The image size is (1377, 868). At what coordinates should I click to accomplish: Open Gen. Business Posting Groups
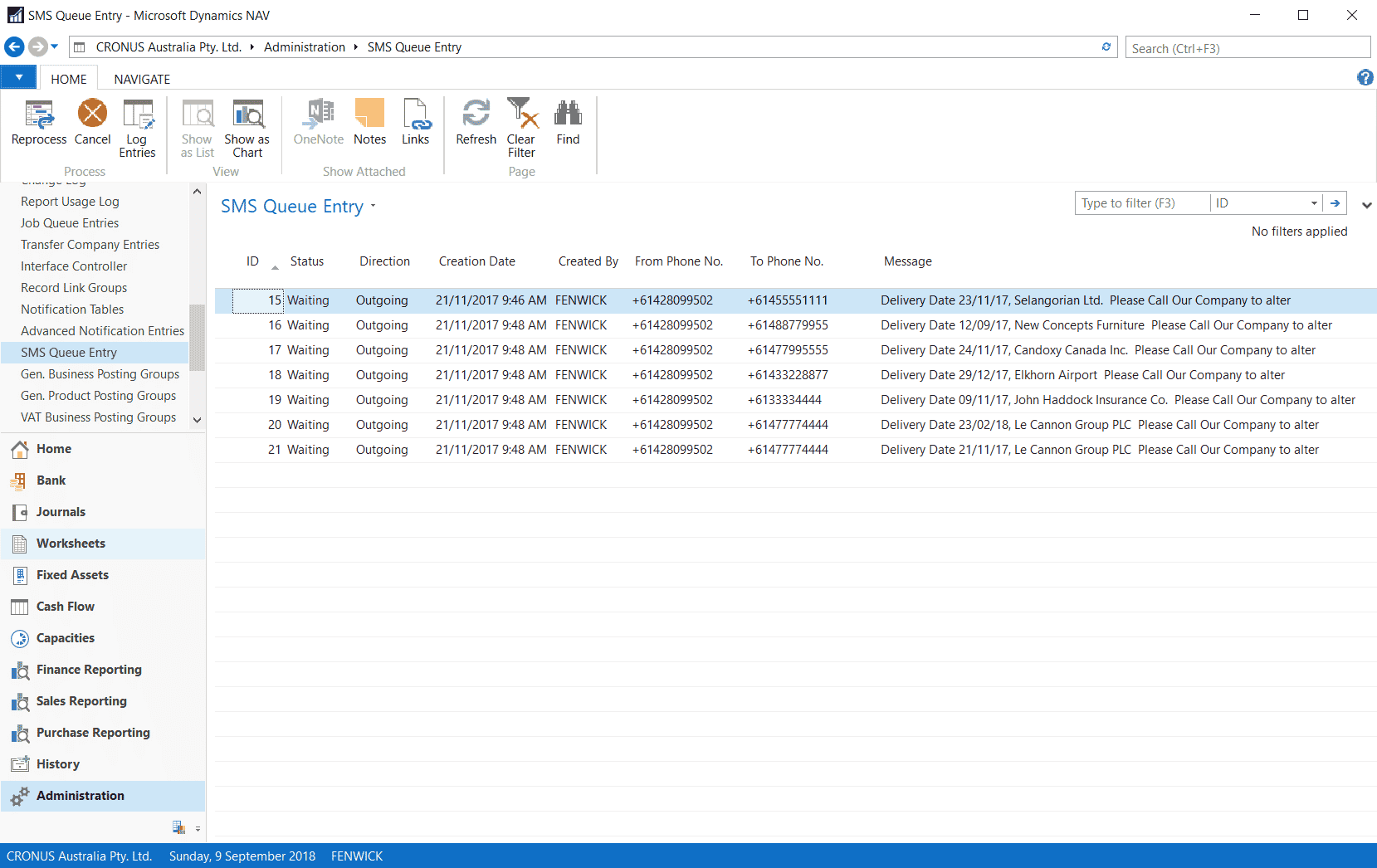tap(100, 374)
